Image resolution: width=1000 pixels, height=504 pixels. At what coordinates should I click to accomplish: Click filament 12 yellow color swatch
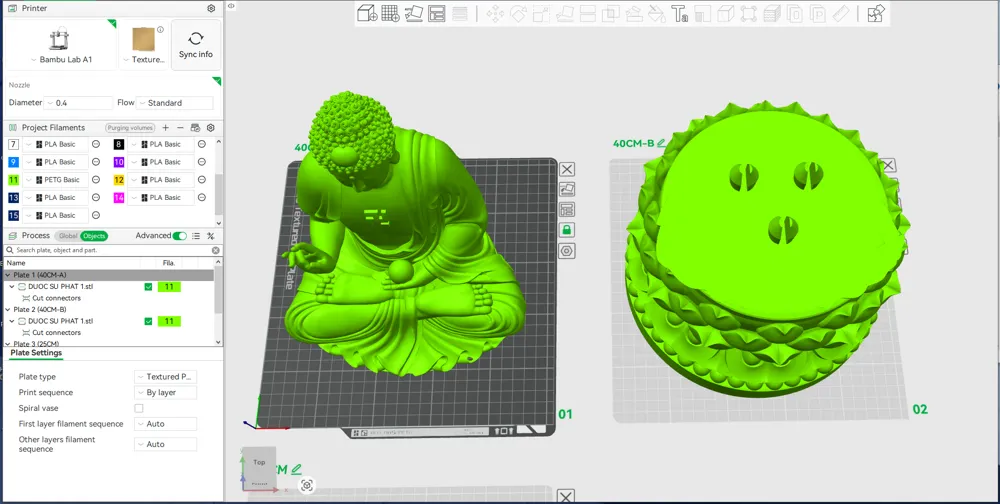pos(119,180)
